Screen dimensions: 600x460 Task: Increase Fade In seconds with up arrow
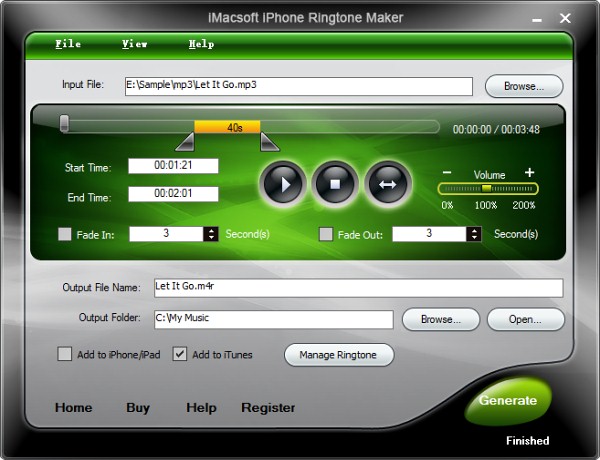211,230
